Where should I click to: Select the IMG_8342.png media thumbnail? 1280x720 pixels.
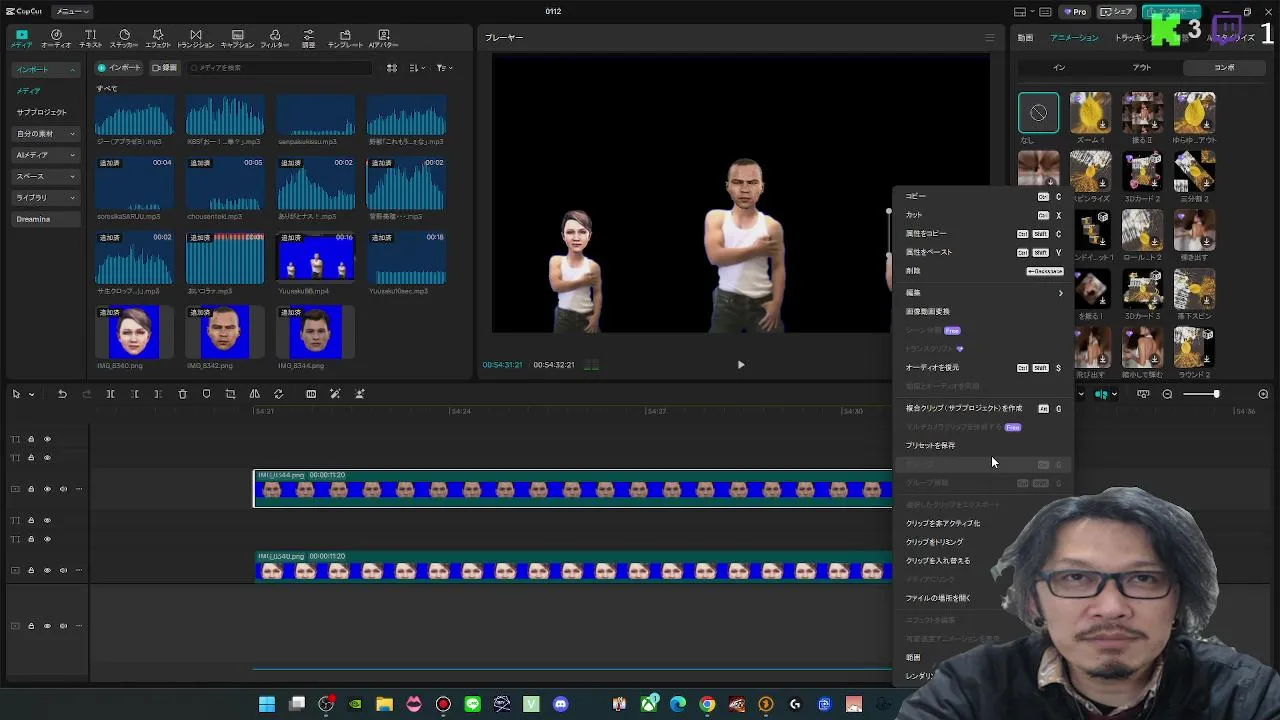coord(225,332)
